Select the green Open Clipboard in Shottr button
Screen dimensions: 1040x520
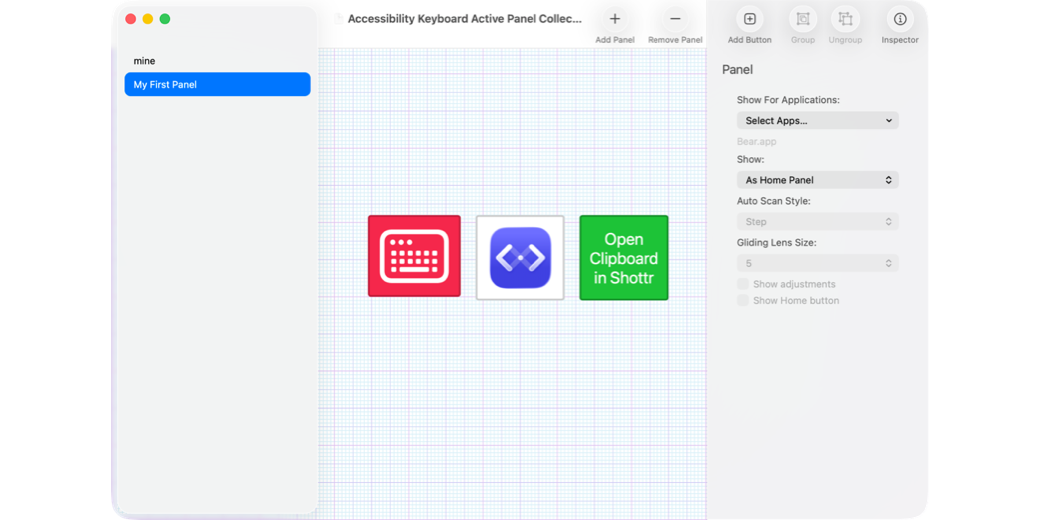(623, 257)
